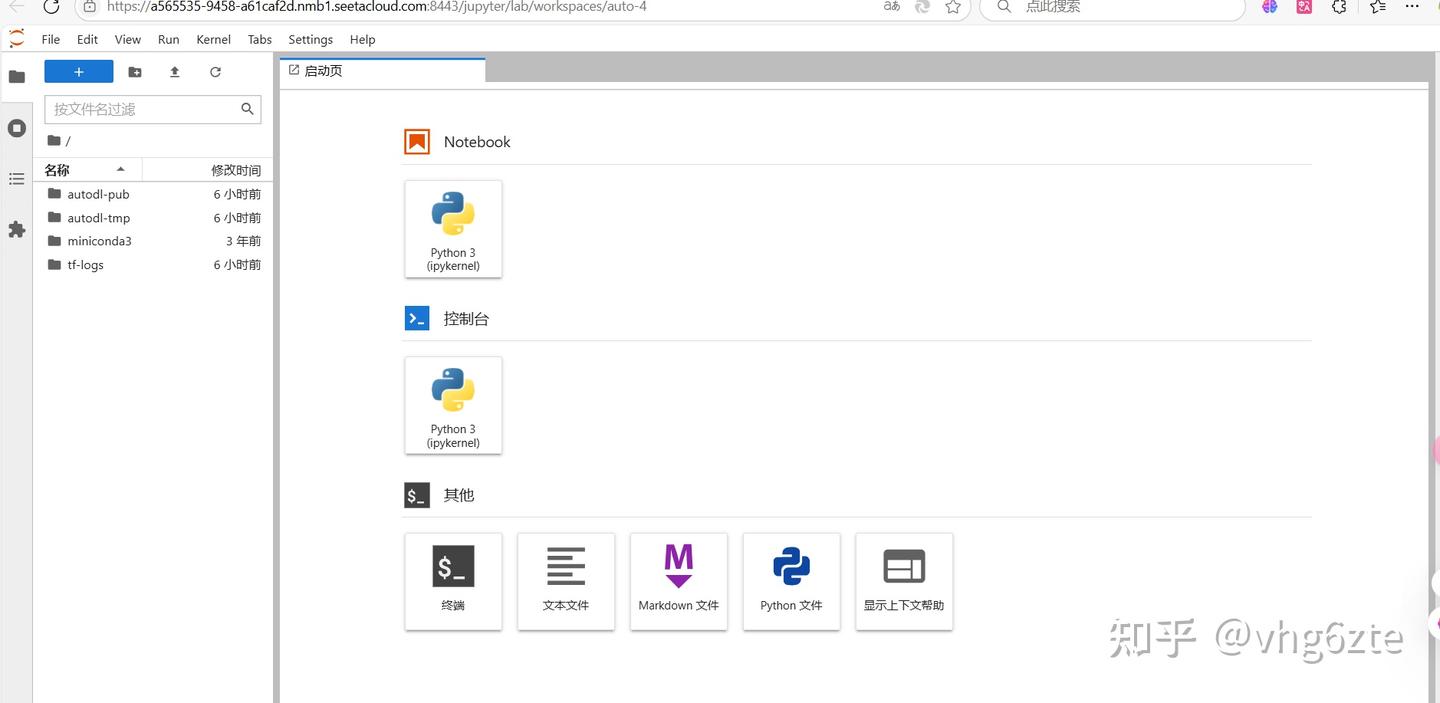Click the upload files icon
This screenshot has width=1440, height=703.
(175, 72)
